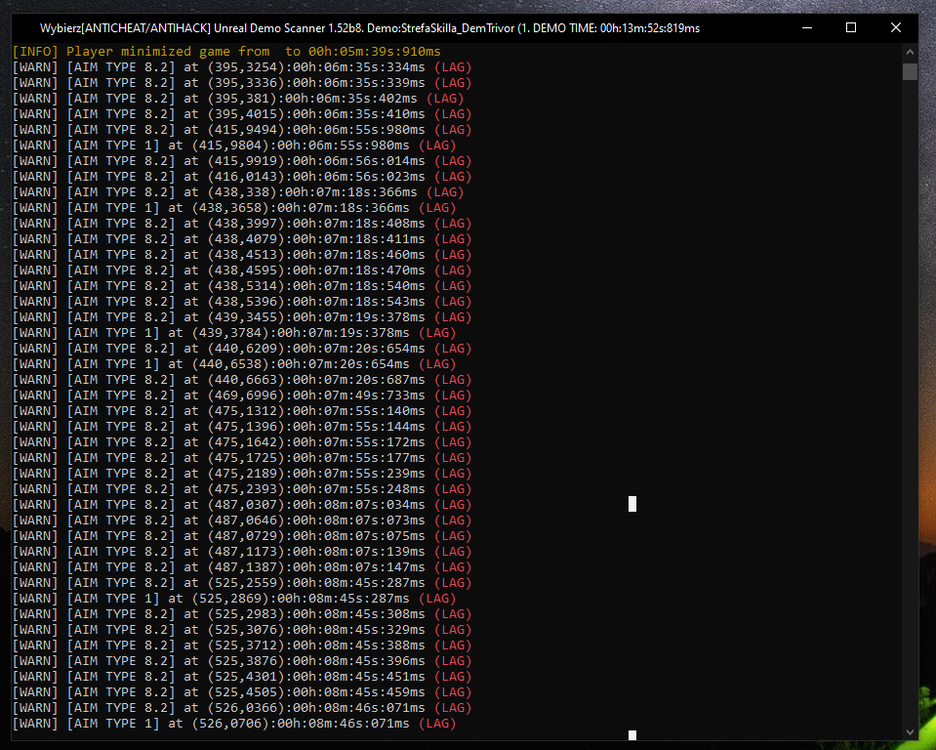Click the warning at timestamp 00h:06m:35s:334ms
Image resolution: width=936 pixels, height=750 pixels.
[x=242, y=67]
